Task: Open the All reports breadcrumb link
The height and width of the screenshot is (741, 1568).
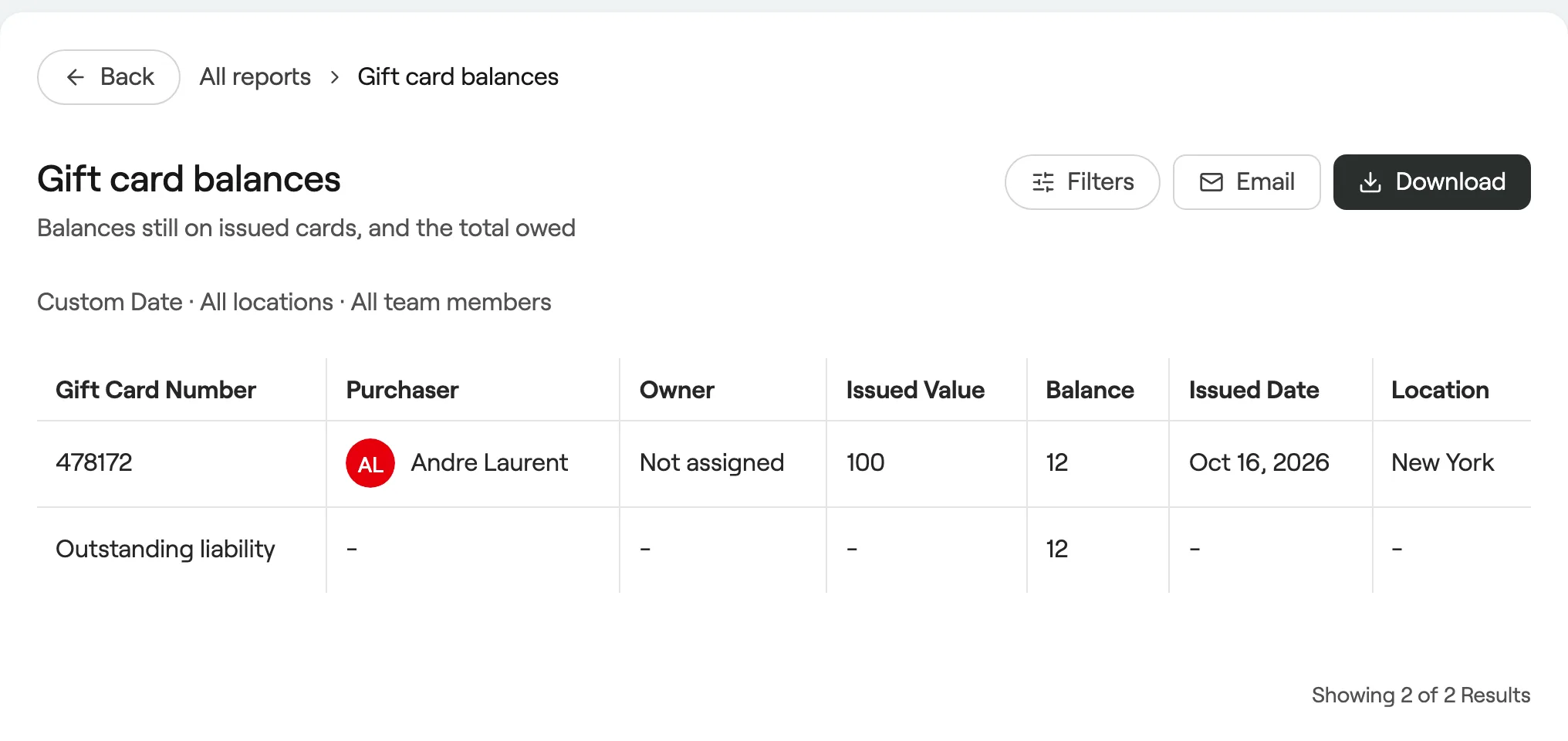Action: 255,77
